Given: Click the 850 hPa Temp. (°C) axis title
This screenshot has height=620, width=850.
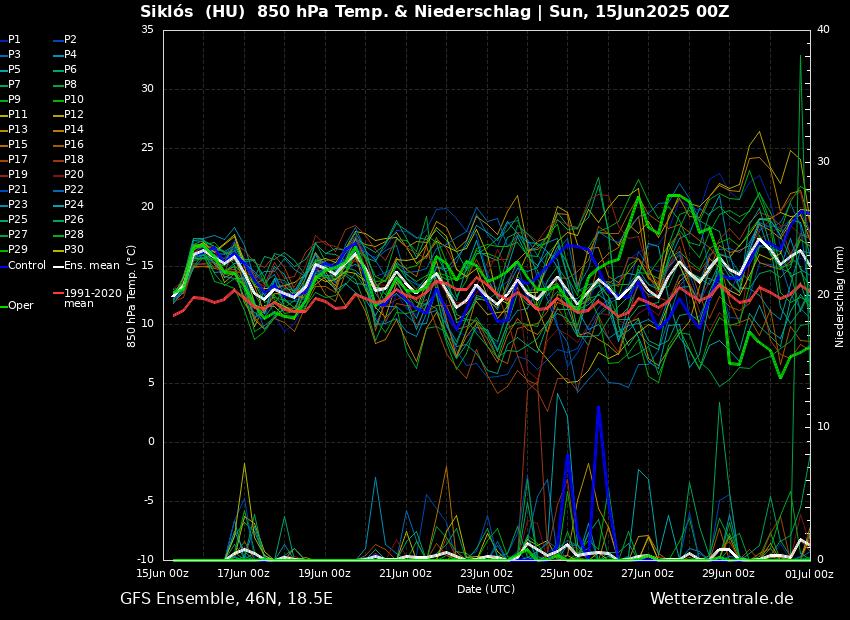Looking at the screenshot, I should [x=132, y=295].
